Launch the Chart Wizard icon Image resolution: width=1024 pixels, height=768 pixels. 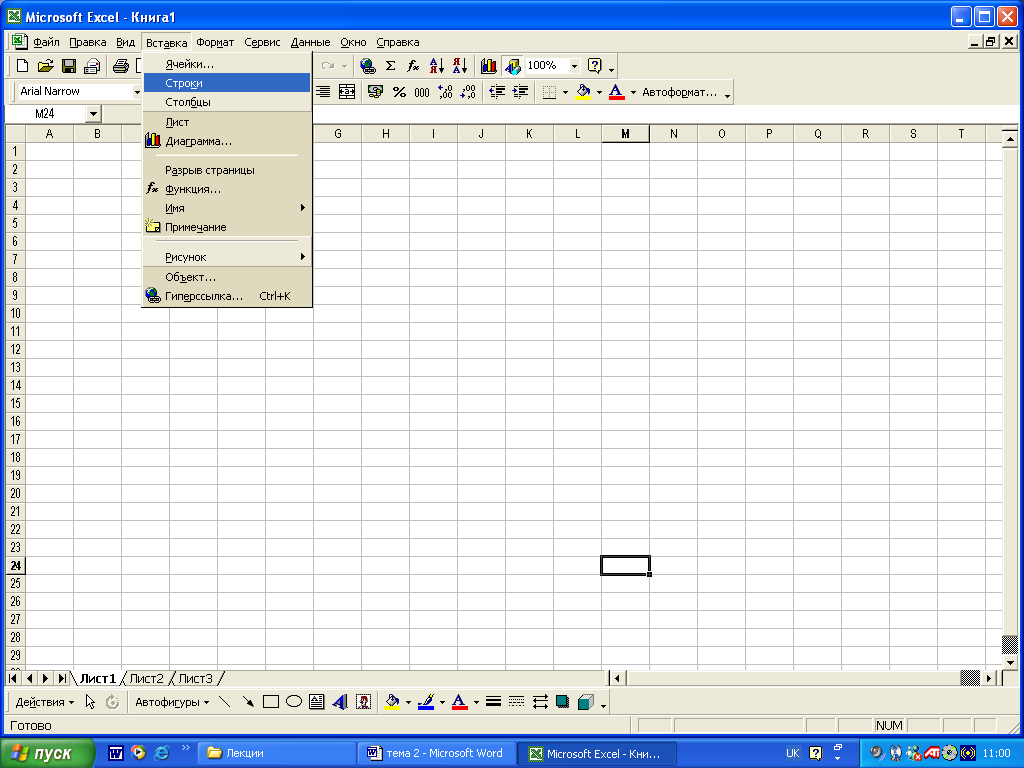click(x=488, y=66)
